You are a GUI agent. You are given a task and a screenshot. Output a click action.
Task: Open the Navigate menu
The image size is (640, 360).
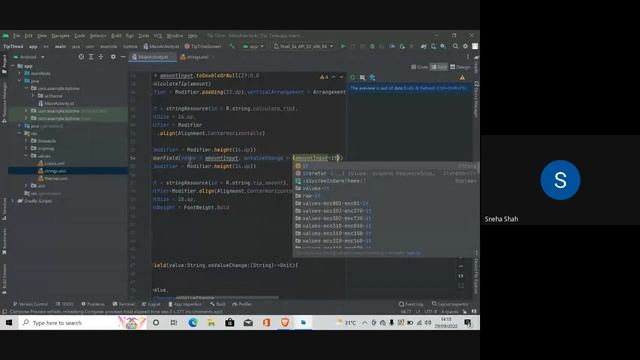pos(60,36)
